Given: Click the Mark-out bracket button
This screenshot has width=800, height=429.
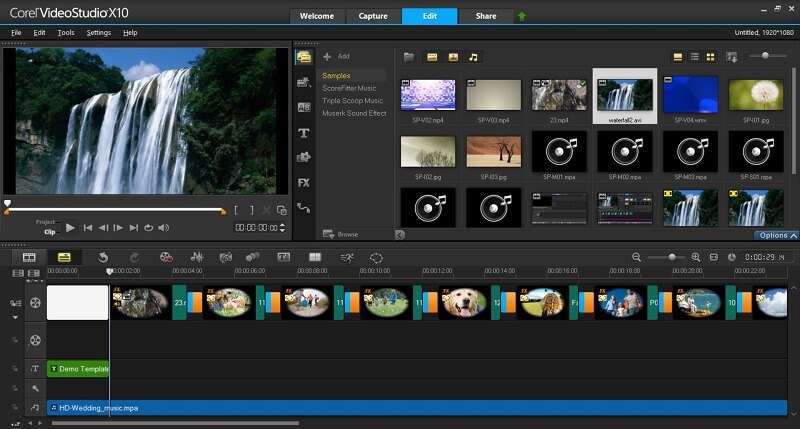Looking at the screenshot, I should point(252,210).
